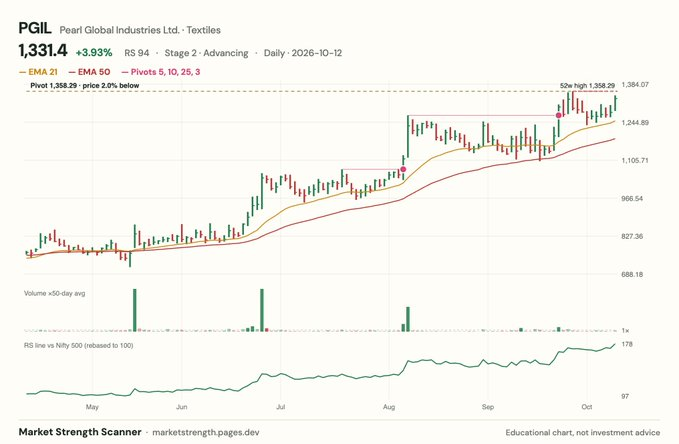Click the 1,384.07 price axis label
This screenshot has width=679, height=444.
point(635,84)
